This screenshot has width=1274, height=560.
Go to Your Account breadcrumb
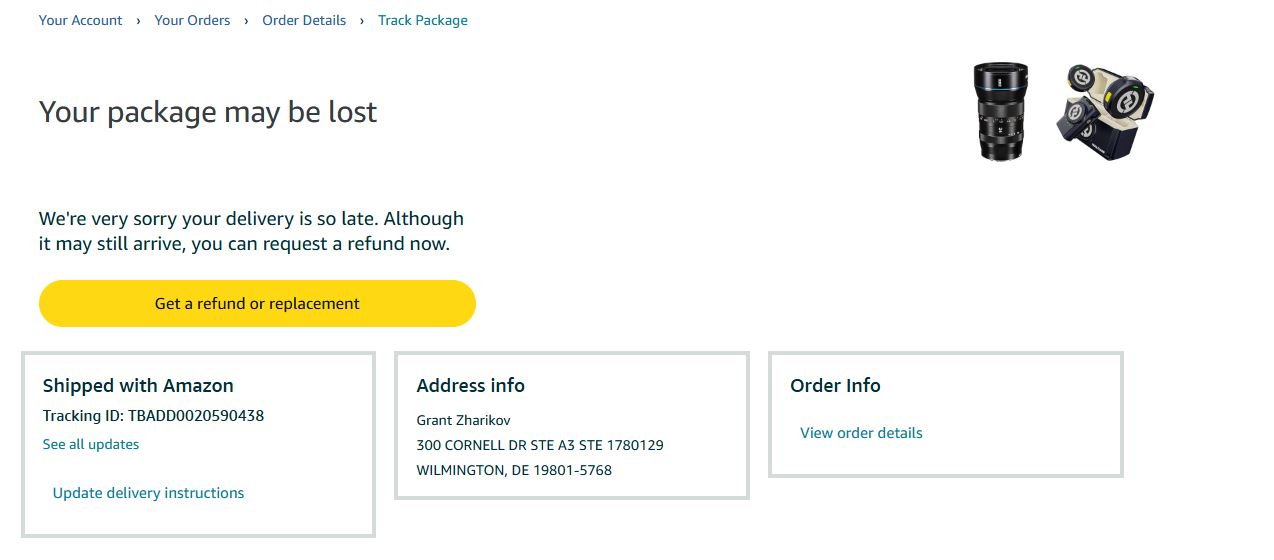(x=80, y=20)
